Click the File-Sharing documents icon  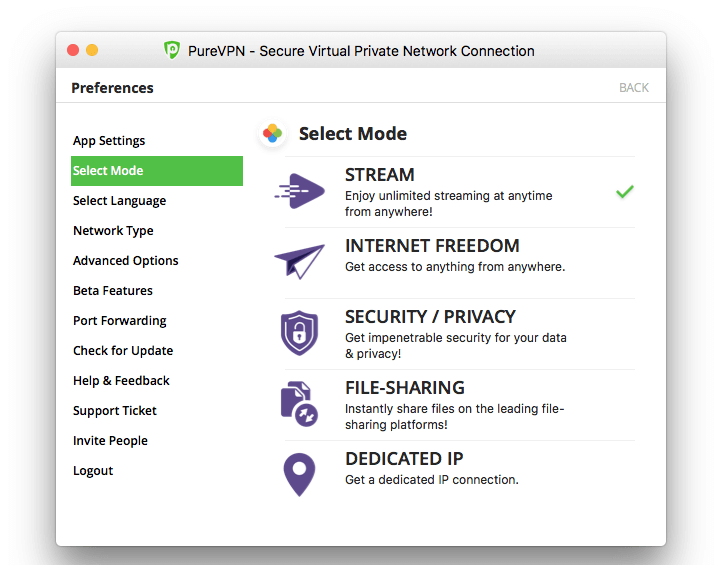point(299,403)
